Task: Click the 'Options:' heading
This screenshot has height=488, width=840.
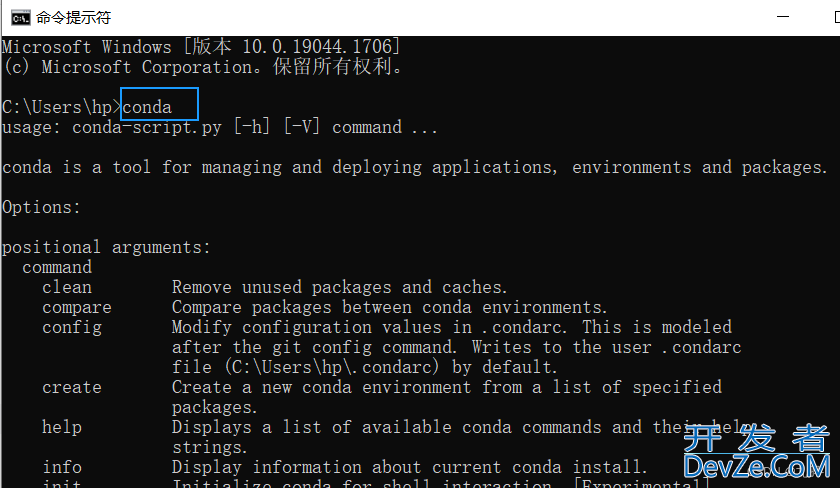Action: [41, 207]
